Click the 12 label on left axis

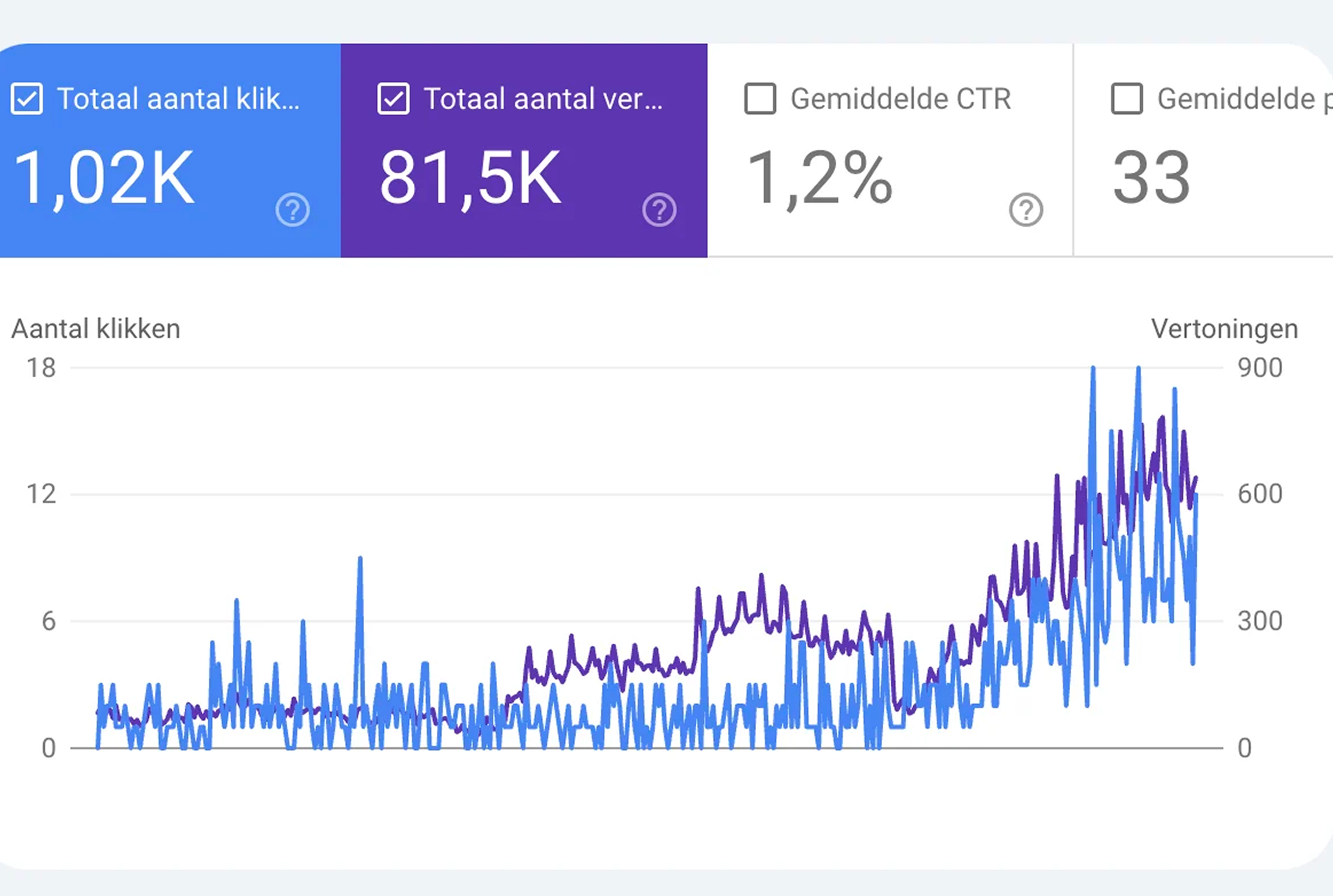[41, 494]
